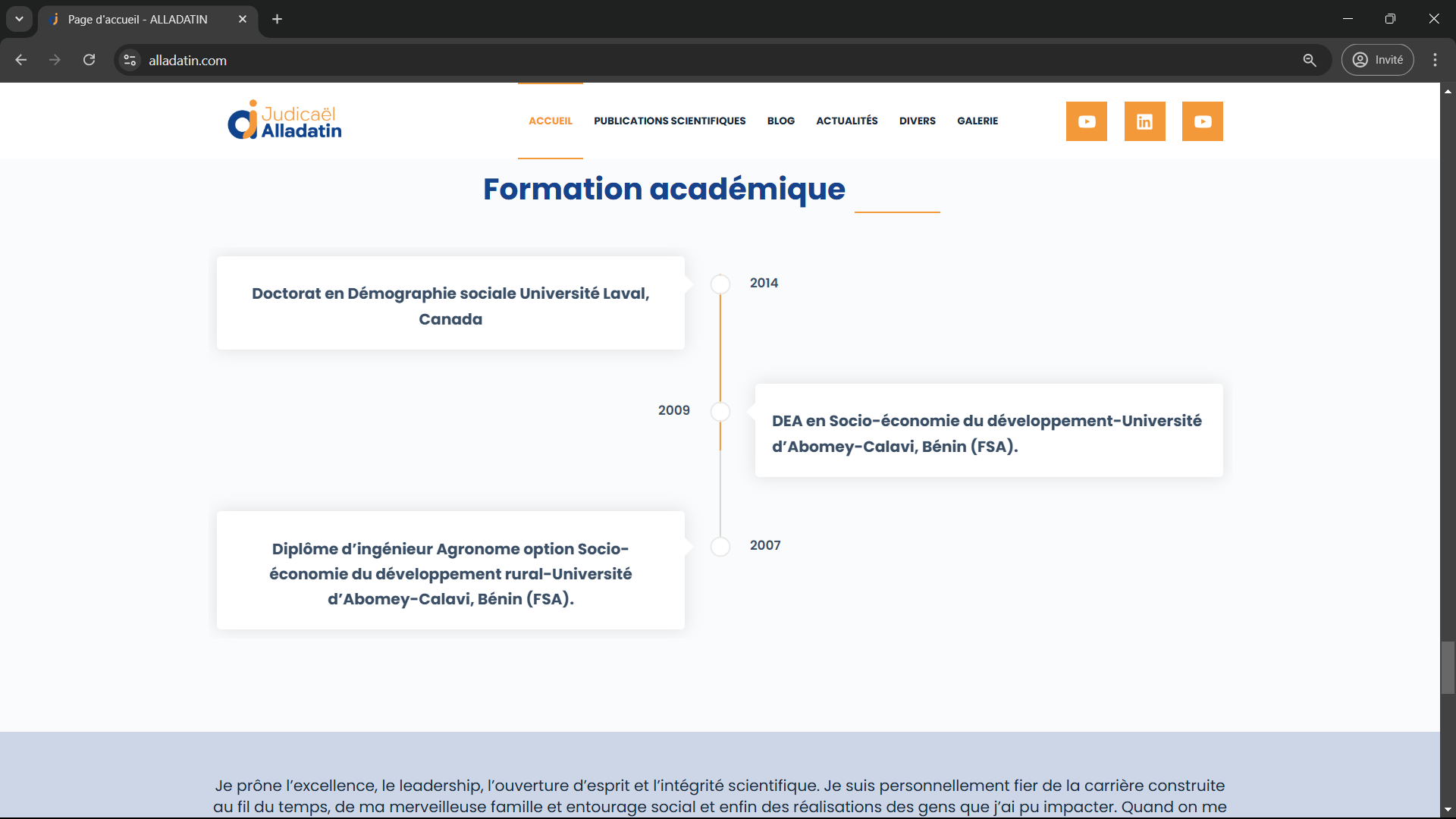This screenshot has width=1456, height=819.
Task: Click the first YouTube icon button in header
Action: coord(1086,121)
